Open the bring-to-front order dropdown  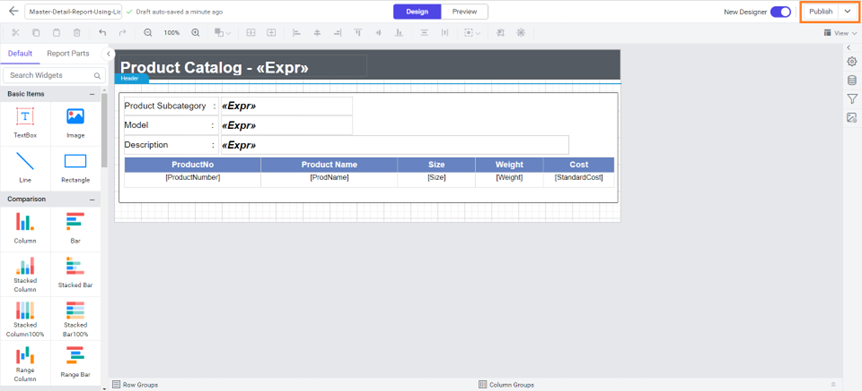[223, 33]
